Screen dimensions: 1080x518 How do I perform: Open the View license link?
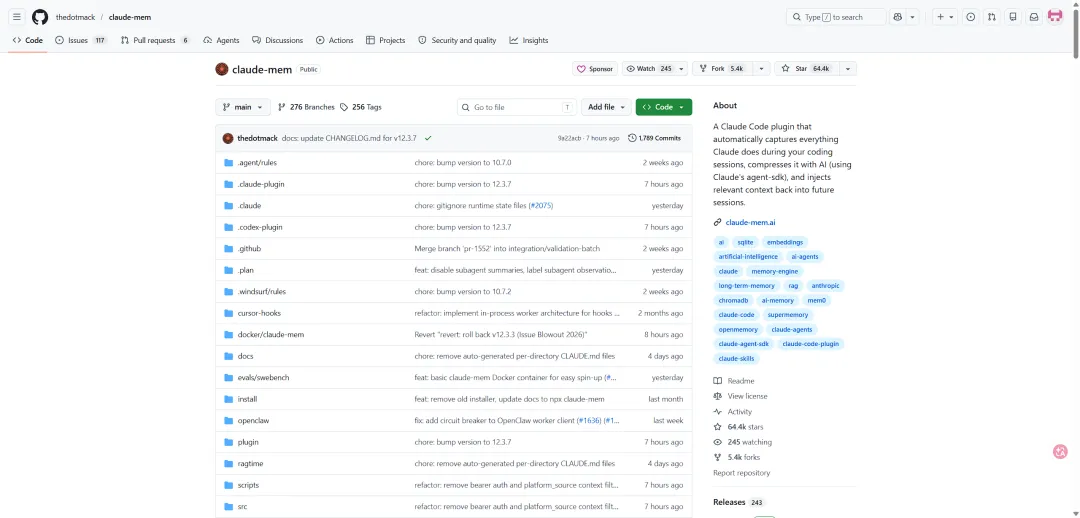pos(740,396)
